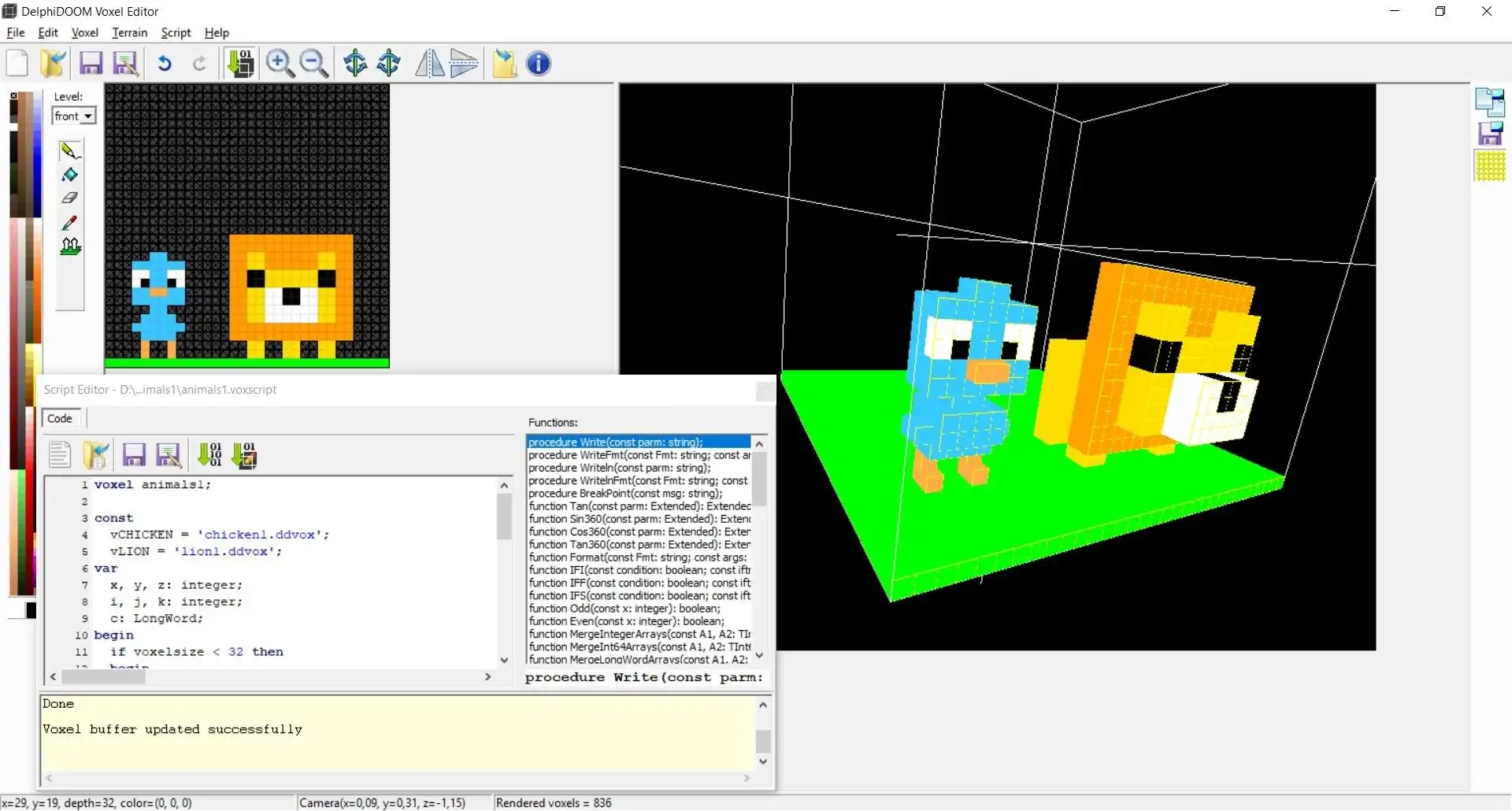The height and width of the screenshot is (811, 1512).
Task: Select 'procedure Writeln(const parm: string);' function
Action: [x=619, y=468]
